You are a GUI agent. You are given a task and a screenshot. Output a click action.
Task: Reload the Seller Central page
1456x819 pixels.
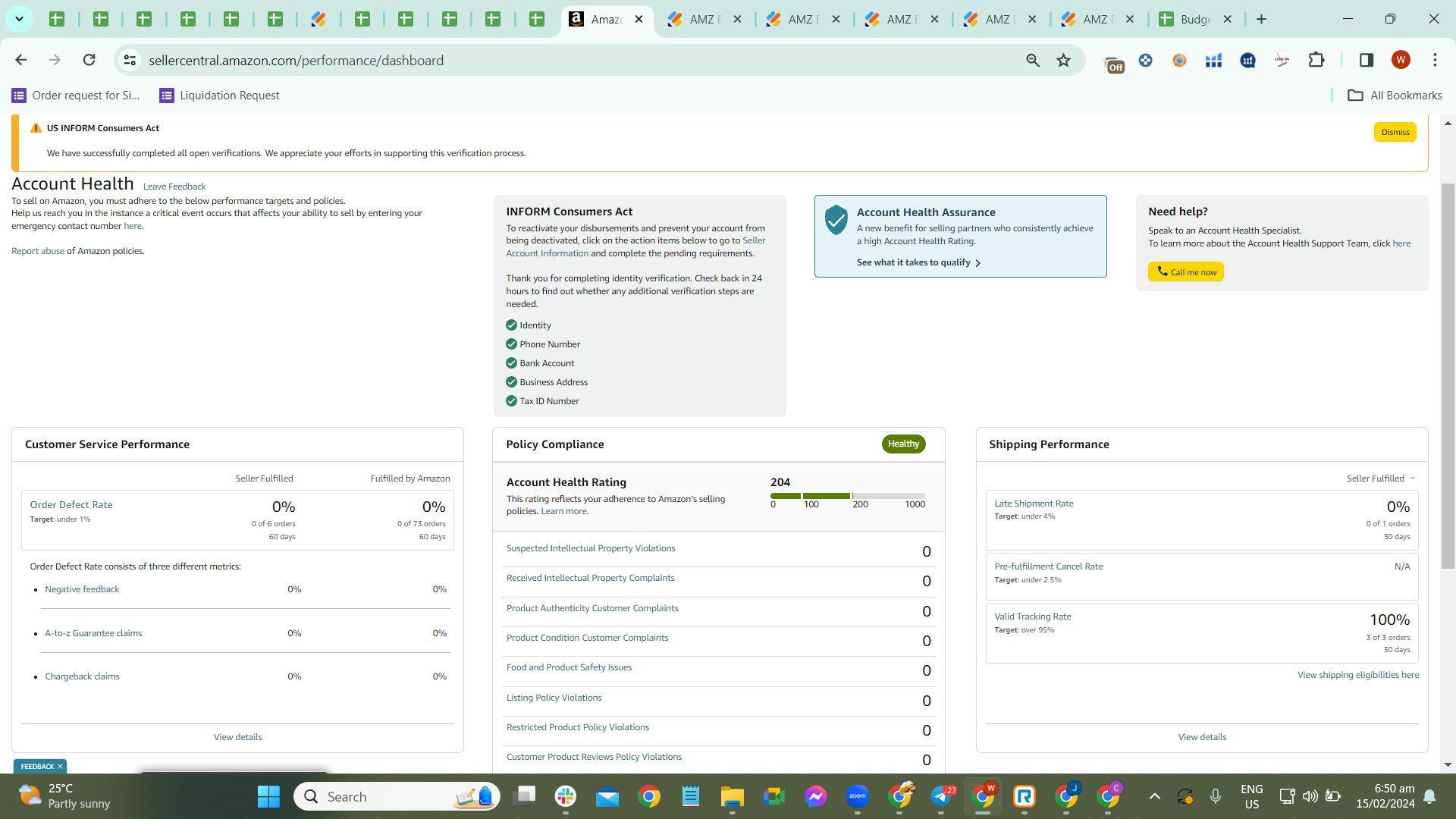89,60
